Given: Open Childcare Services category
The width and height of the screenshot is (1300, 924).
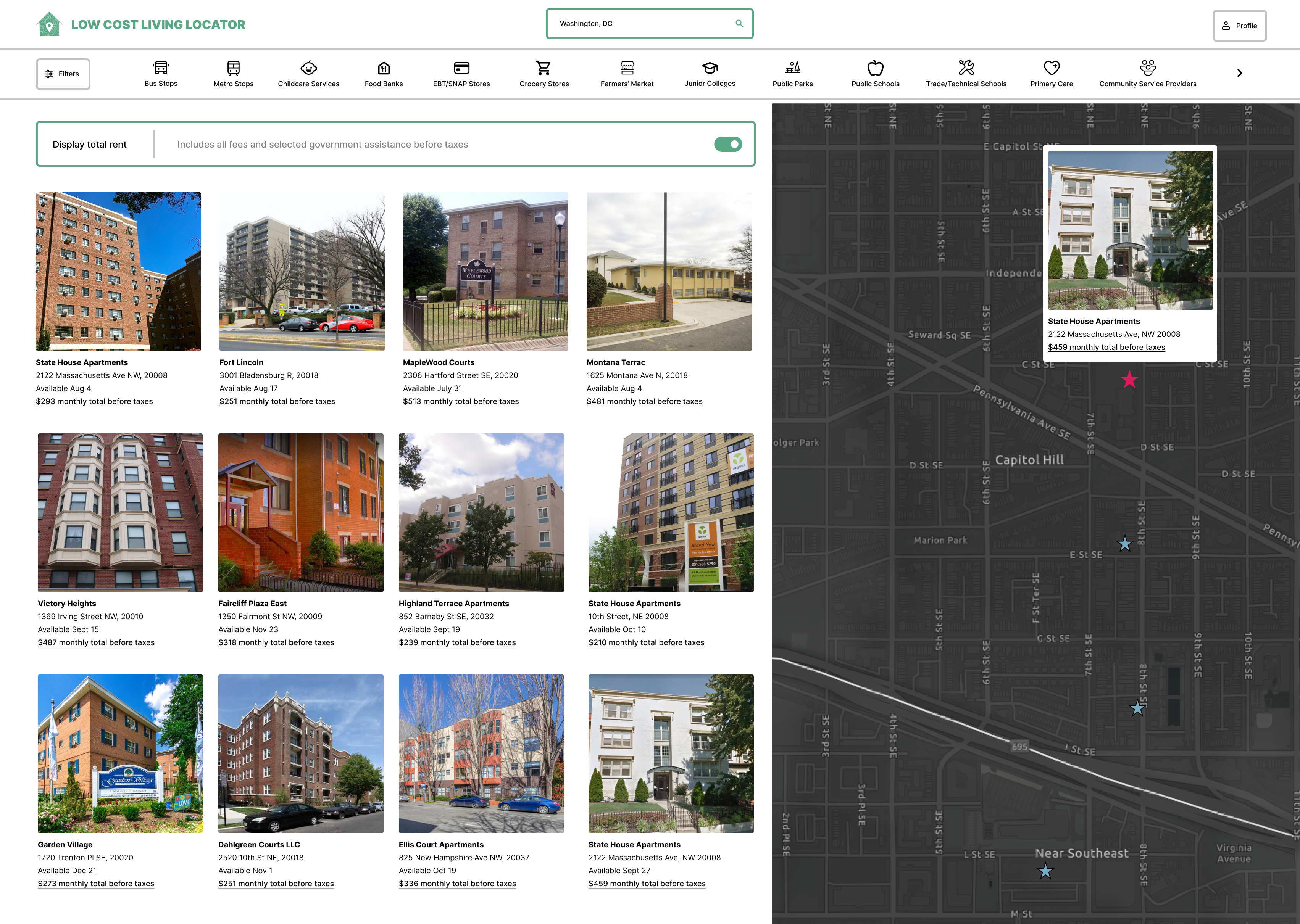Looking at the screenshot, I should tap(308, 68).
